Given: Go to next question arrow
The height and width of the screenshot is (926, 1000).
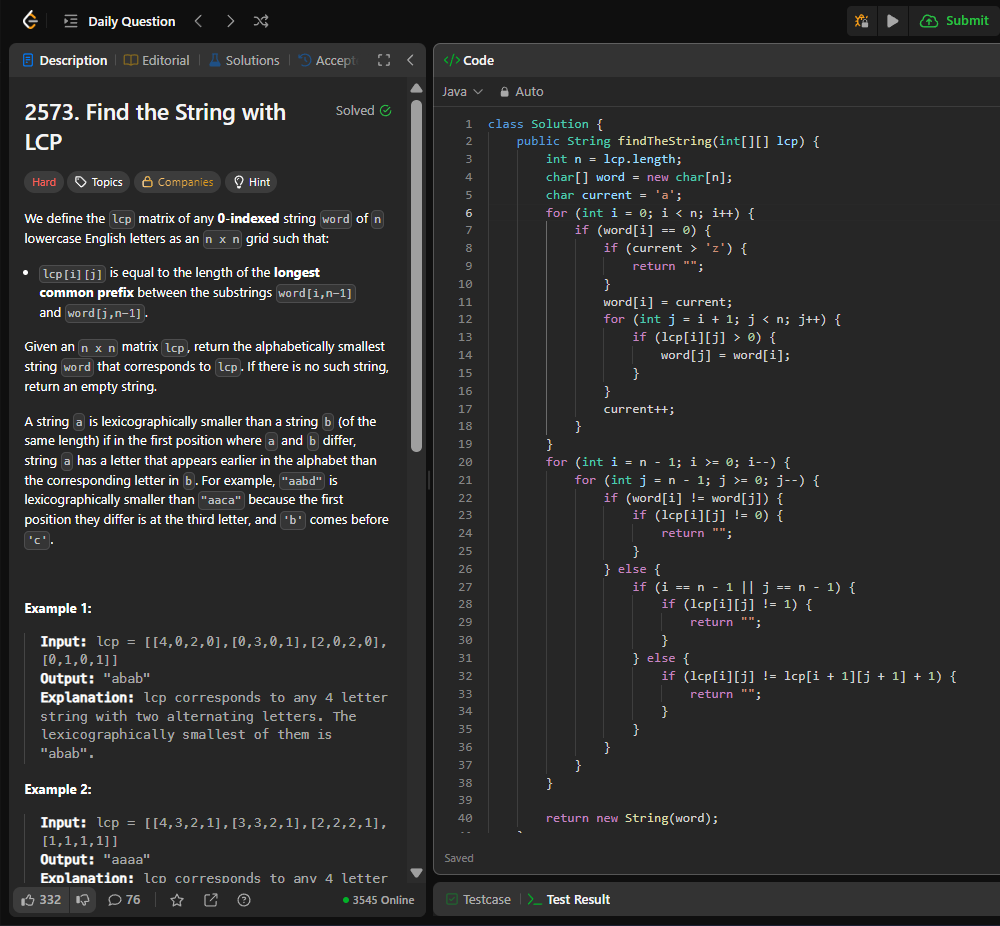Looking at the screenshot, I should click(x=230, y=21).
